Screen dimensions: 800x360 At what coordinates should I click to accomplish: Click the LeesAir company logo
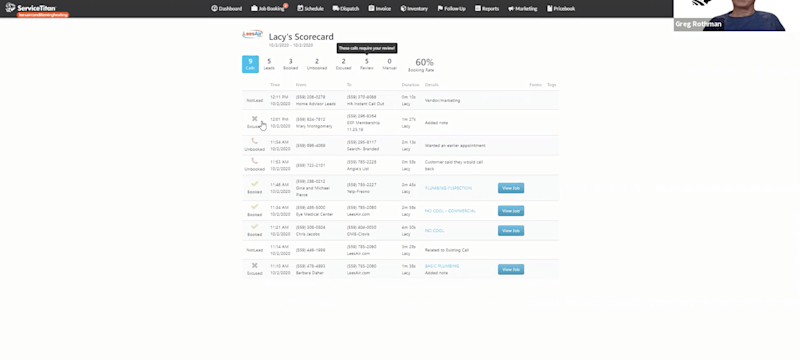click(x=253, y=35)
